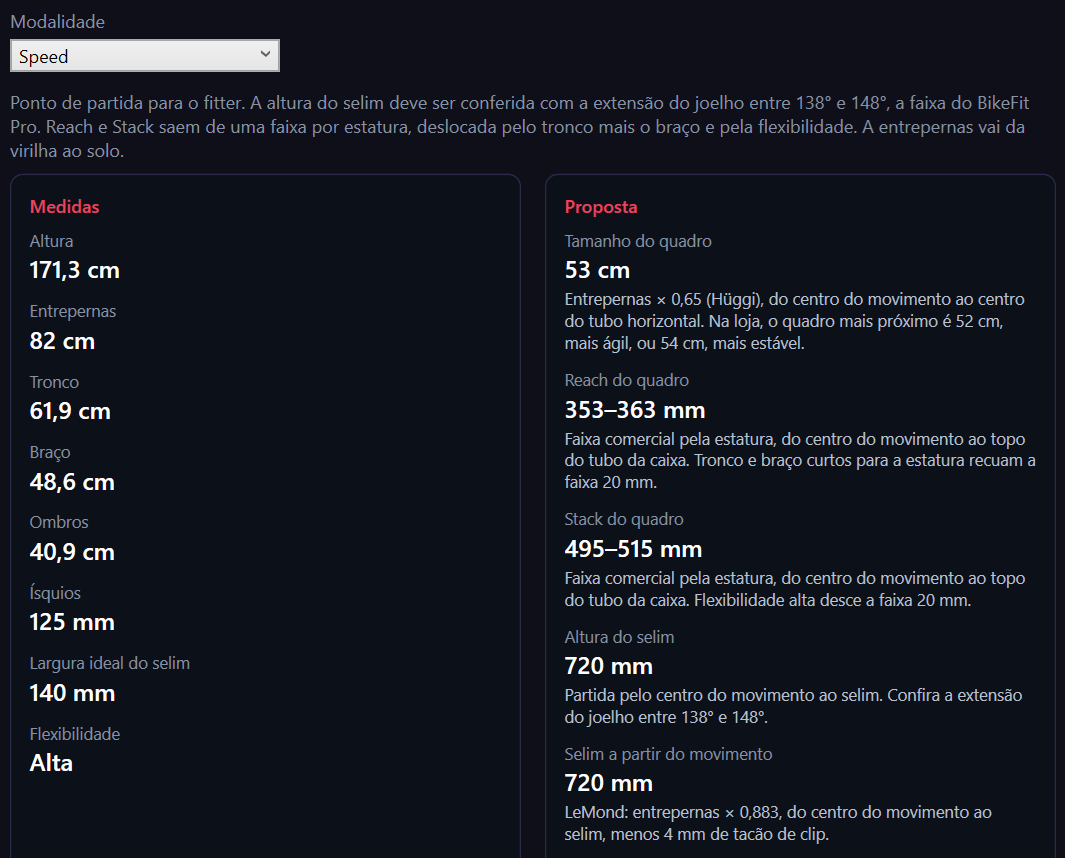Click the reach value 353–363 mm
1065x858 pixels.
coord(635,410)
